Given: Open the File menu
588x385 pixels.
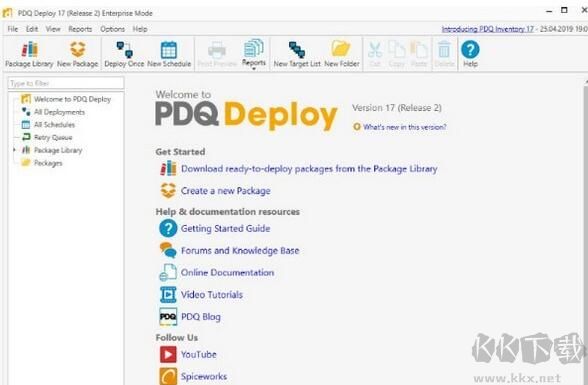Looking at the screenshot, I should [13, 29].
